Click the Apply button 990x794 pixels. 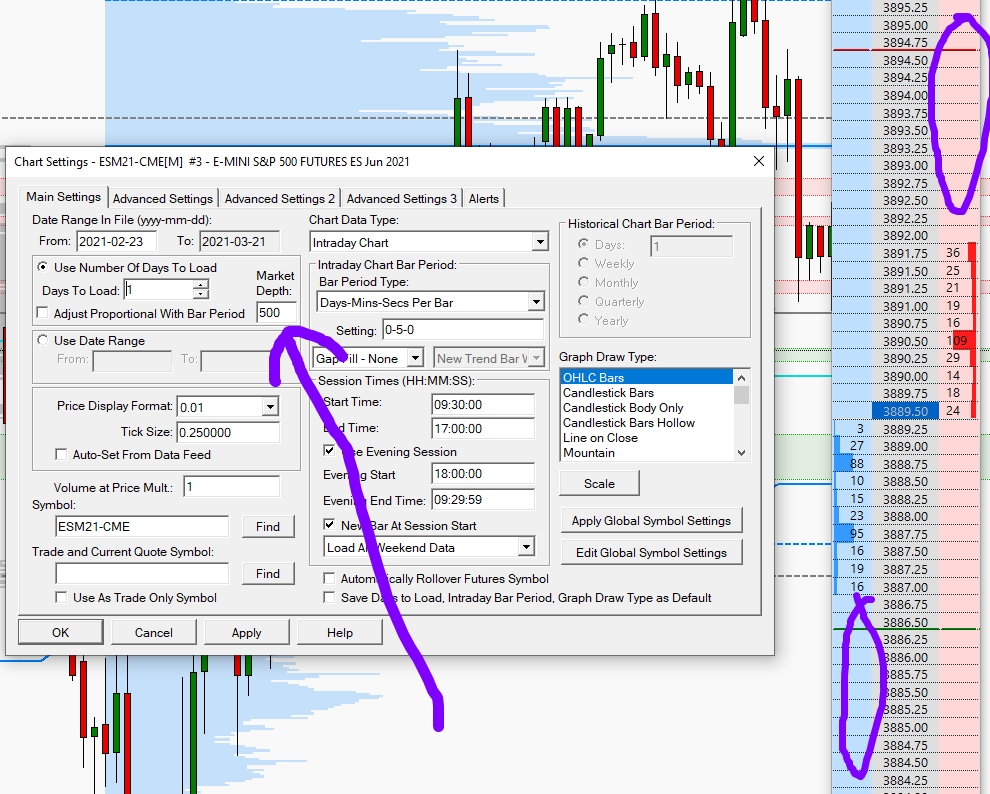246,632
